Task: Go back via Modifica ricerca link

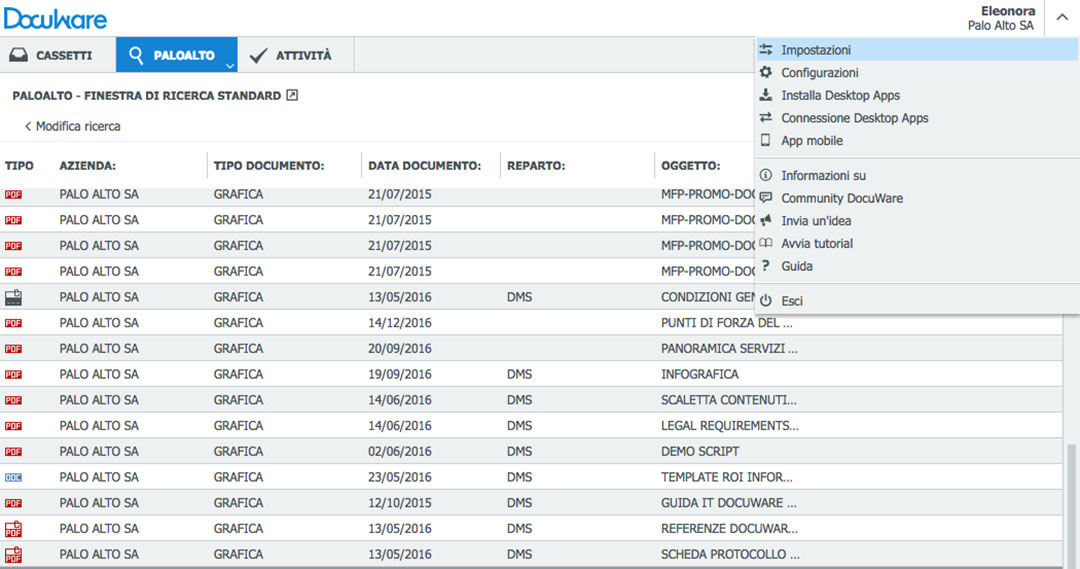Action: click(x=72, y=126)
